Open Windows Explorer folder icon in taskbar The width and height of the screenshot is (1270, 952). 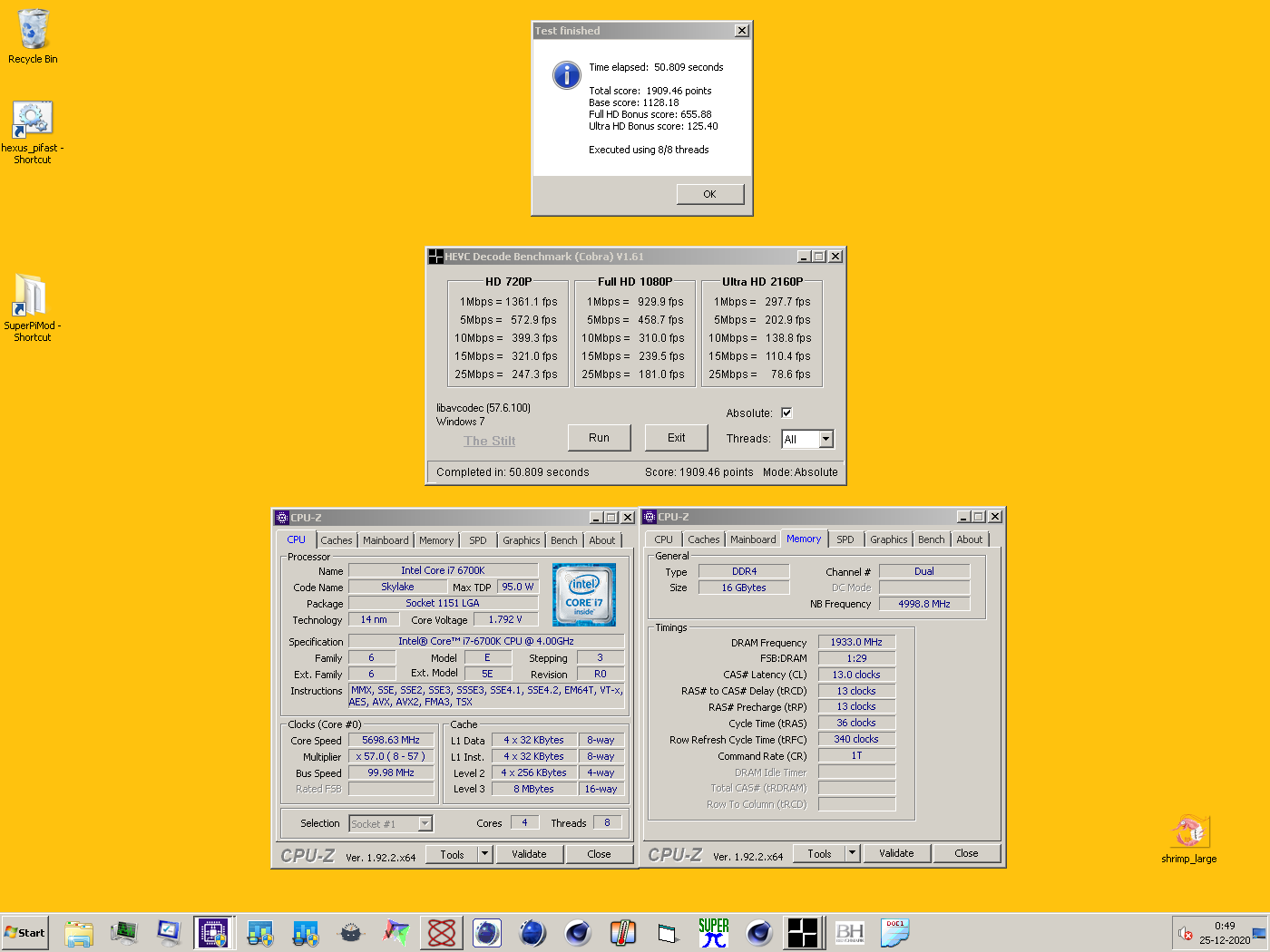click(79, 933)
